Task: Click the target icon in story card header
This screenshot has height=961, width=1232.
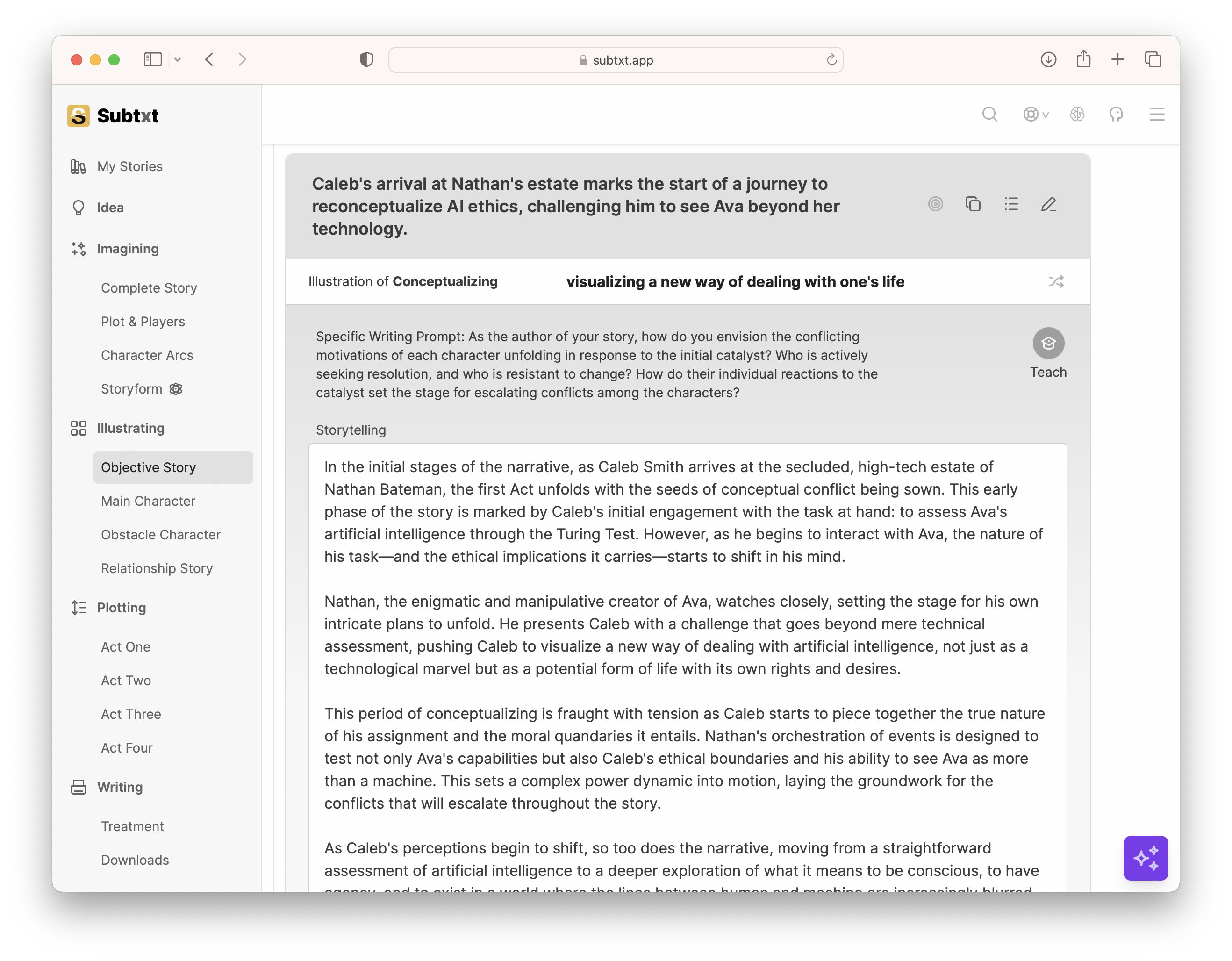Action: click(935, 204)
